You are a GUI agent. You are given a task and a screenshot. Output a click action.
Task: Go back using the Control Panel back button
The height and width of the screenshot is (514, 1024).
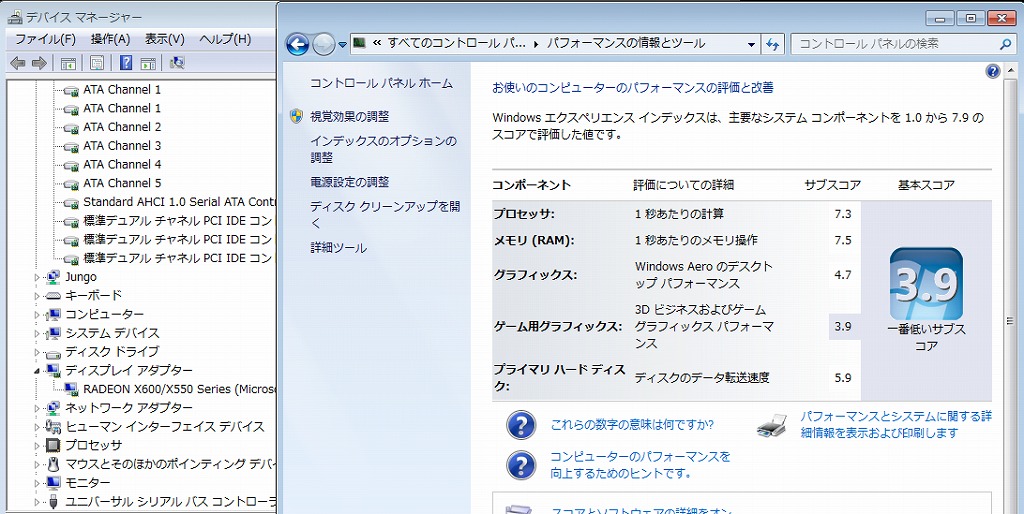[x=297, y=44]
